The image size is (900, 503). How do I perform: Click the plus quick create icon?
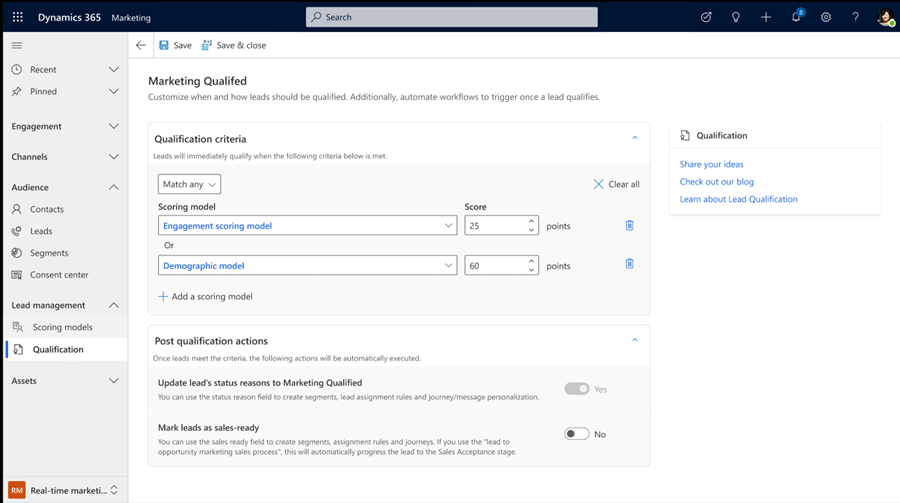[766, 17]
